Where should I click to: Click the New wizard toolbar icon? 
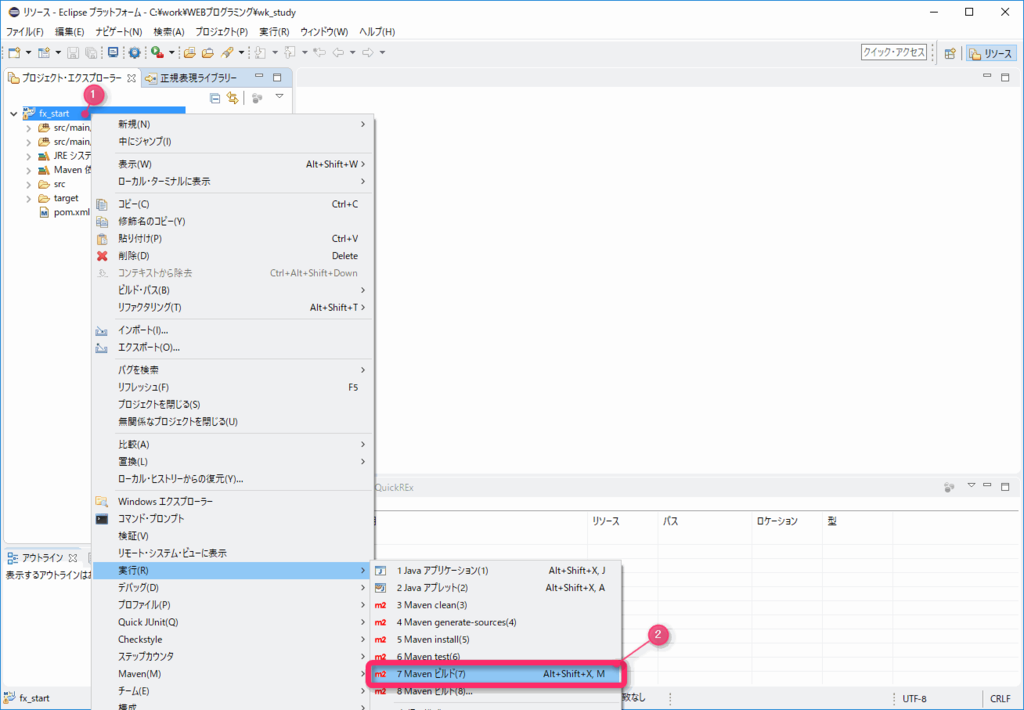pos(14,52)
